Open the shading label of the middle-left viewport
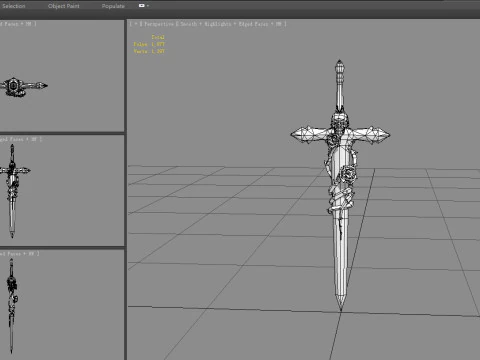Viewport: 480px width, 360px height. pos(21,139)
